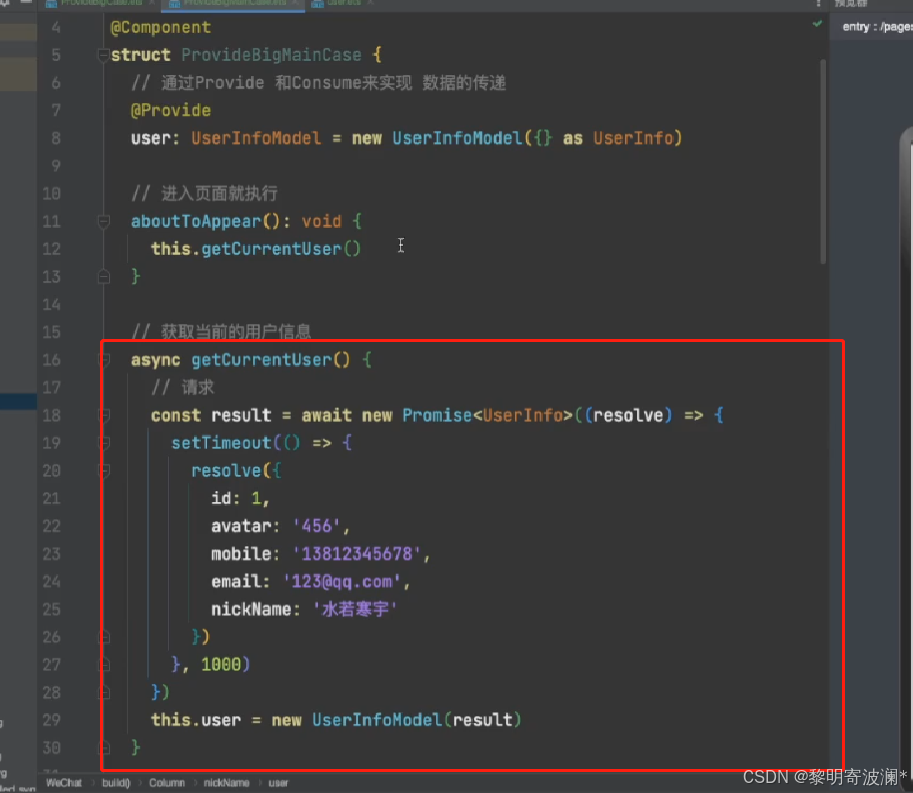This screenshot has height=793, width=913.
Task: Select WeChat in the breadcrumb bar
Action: coord(64,783)
